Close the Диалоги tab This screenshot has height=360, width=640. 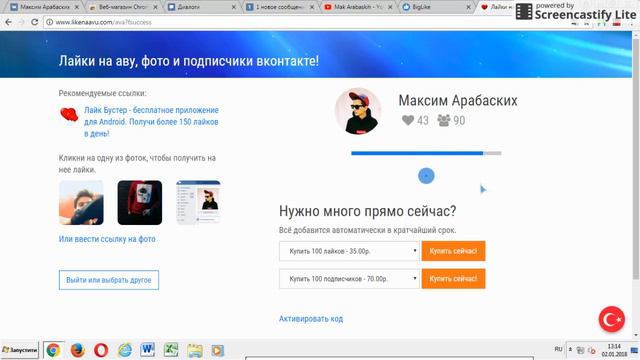[234, 7]
